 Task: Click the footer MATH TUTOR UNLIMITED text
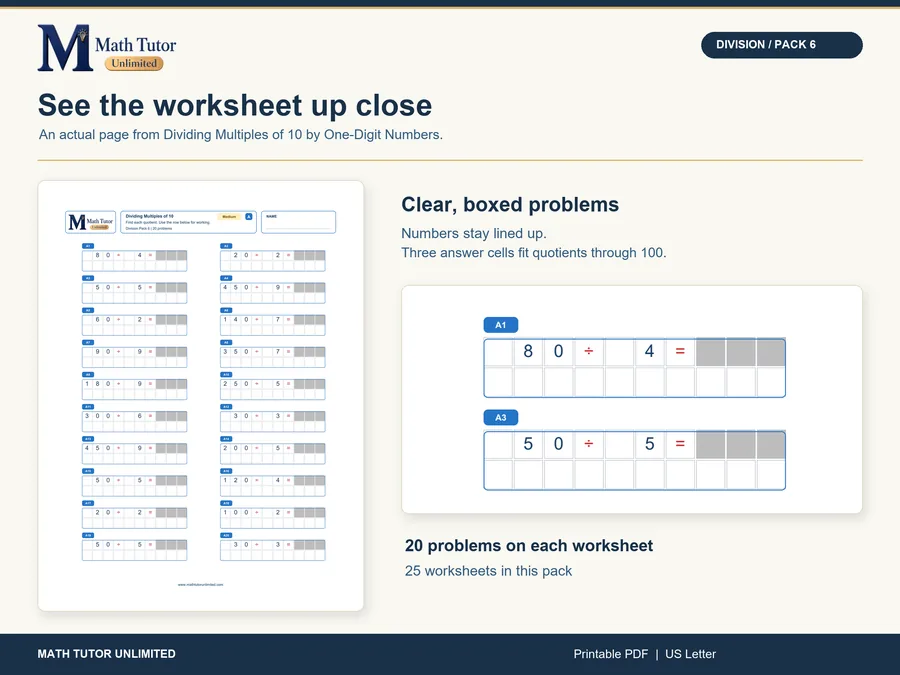click(x=107, y=654)
